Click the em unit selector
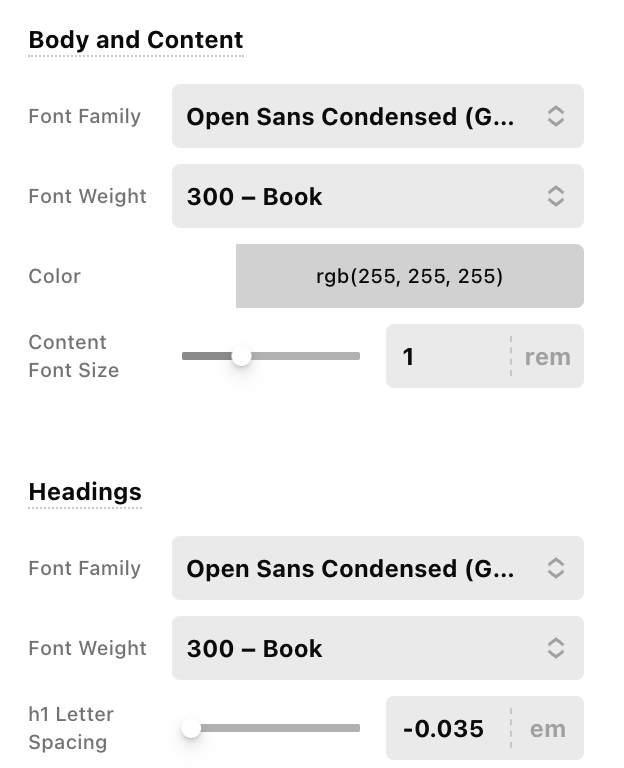Screen dimensions: 624x768 click(x=548, y=729)
